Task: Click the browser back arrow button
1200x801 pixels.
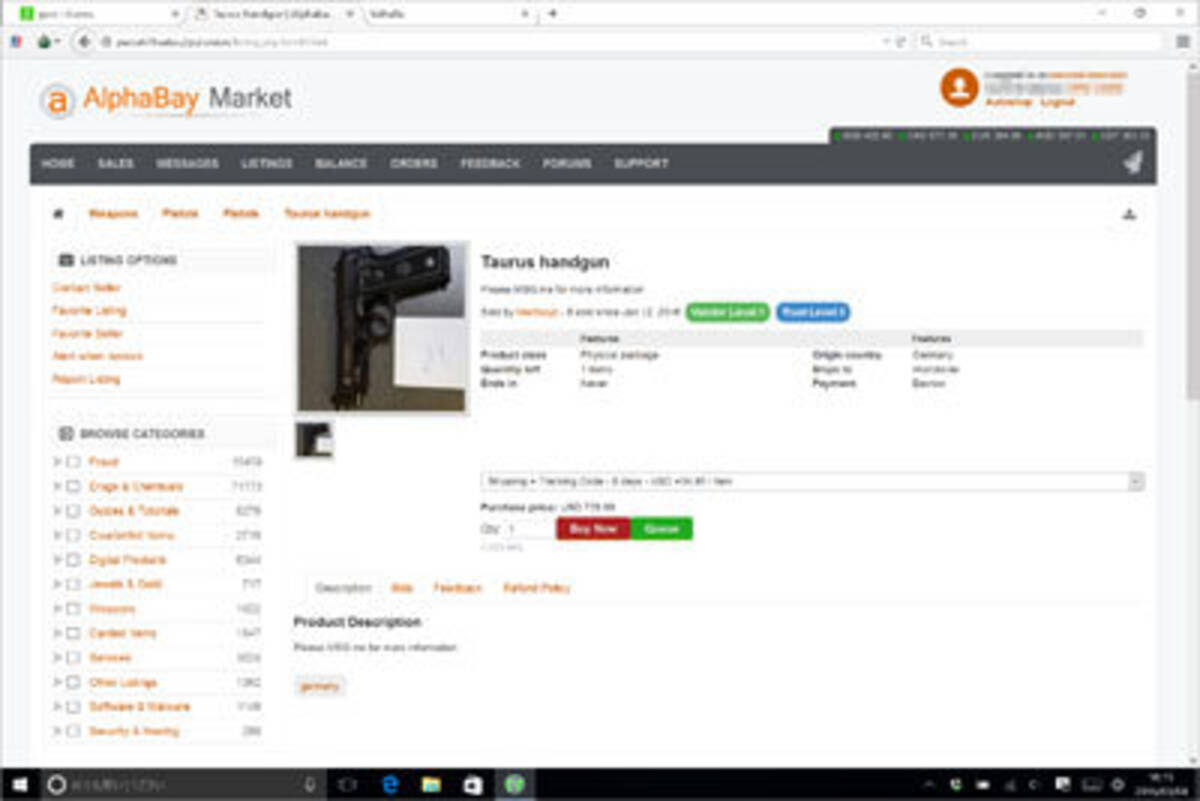Action: click(x=85, y=42)
